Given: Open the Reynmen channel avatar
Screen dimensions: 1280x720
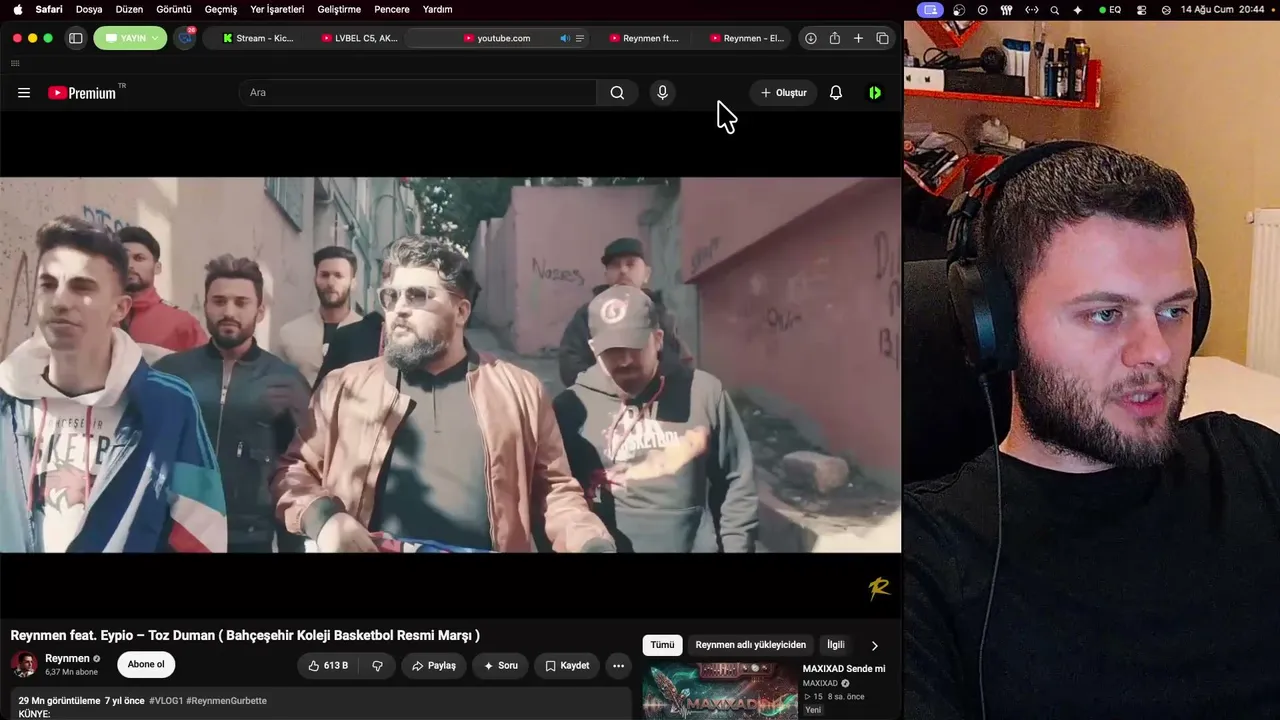Looking at the screenshot, I should point(25,665).
